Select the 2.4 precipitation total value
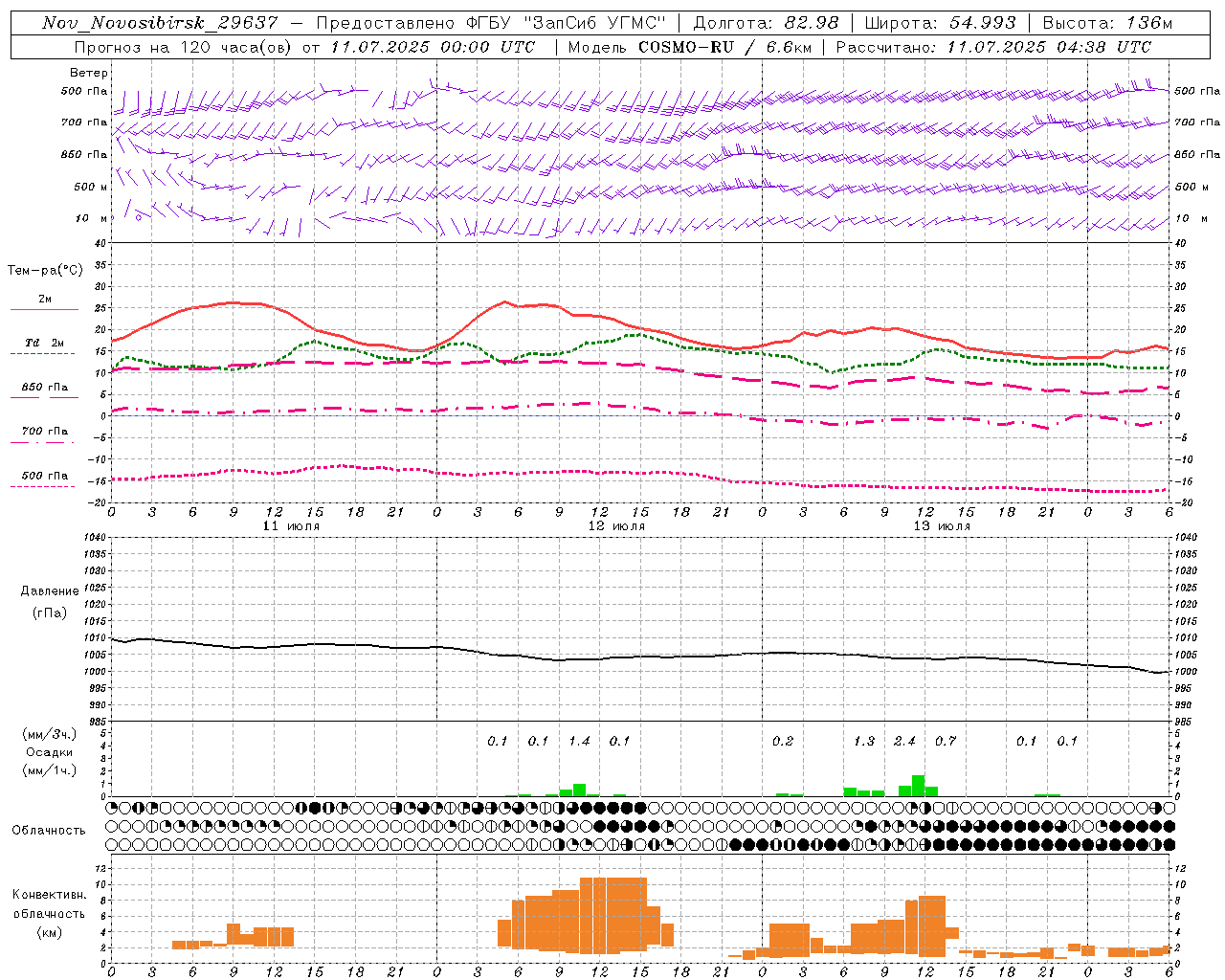Viewport: 1225px width, 980px height. point(904,741)
